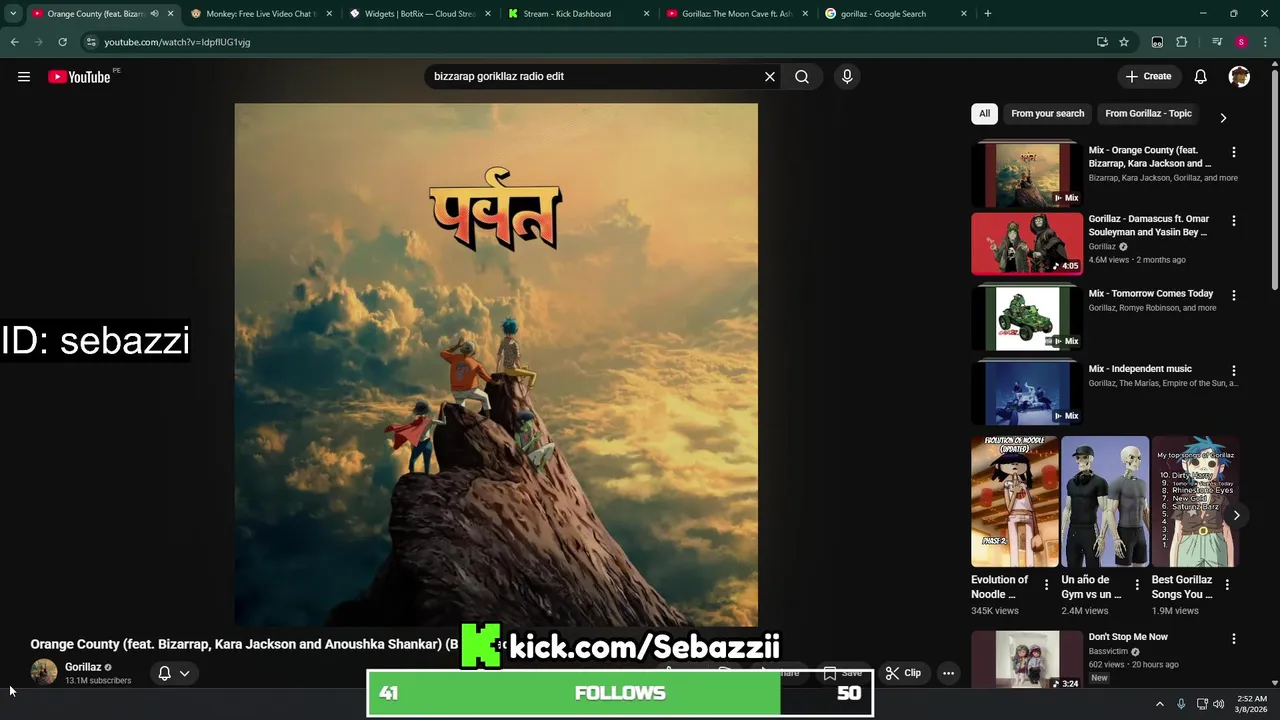
Task: Switch to the Monkey Free Live Video Chat tab
Action: (259, 14)
